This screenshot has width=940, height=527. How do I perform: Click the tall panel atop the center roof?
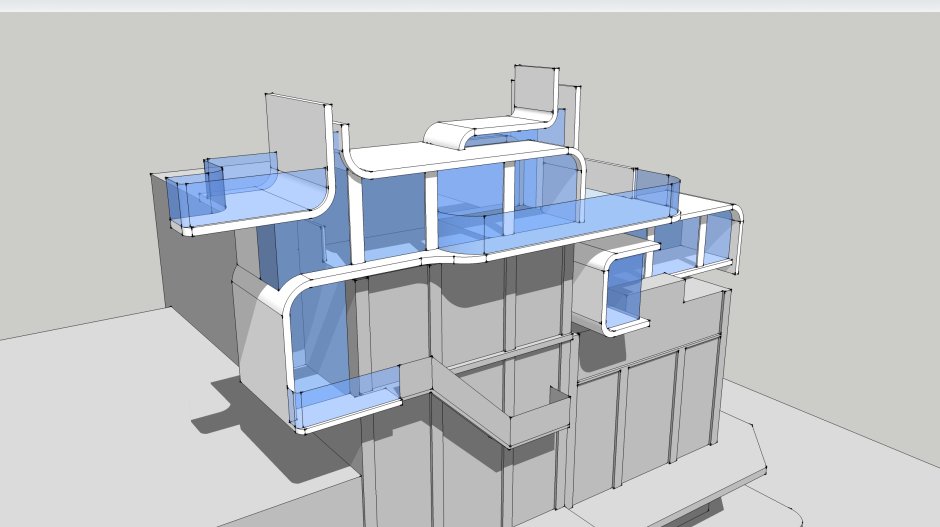(533, 90)
